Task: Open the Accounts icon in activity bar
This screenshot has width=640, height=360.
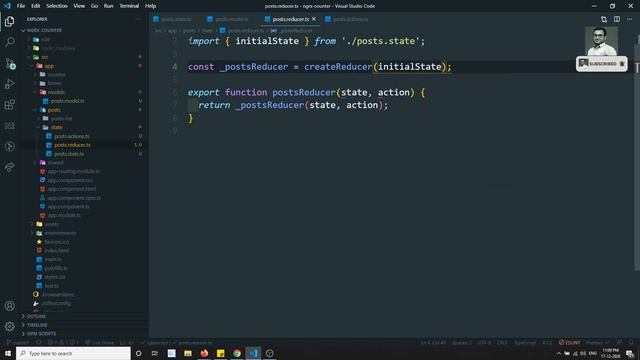Action: point(9,306)
